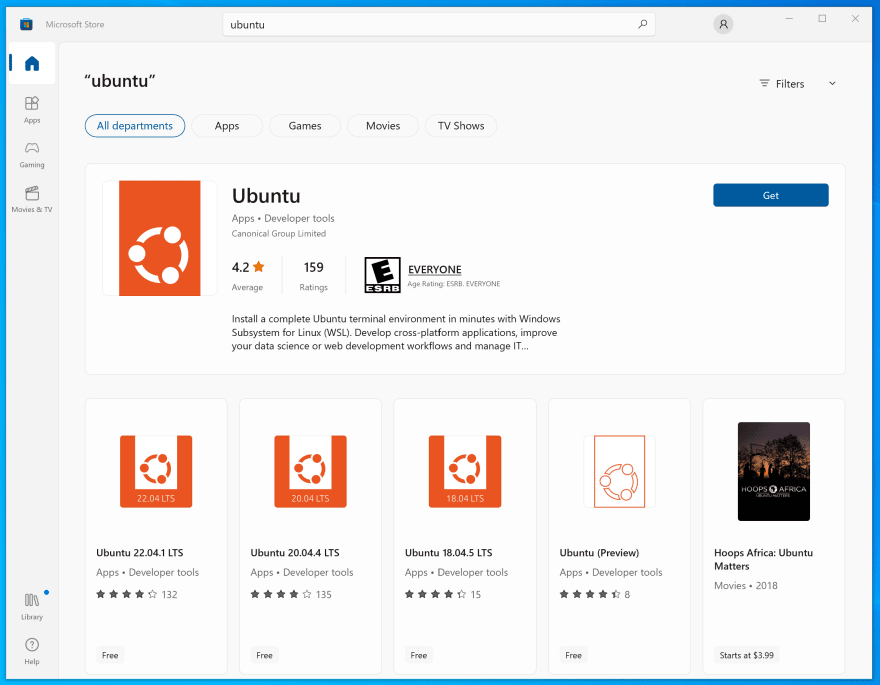The width and height of the screenshot is (880, 685).
Task: Click the Ubuntu 22.04.1 LTS title
Action: (140, 553)
